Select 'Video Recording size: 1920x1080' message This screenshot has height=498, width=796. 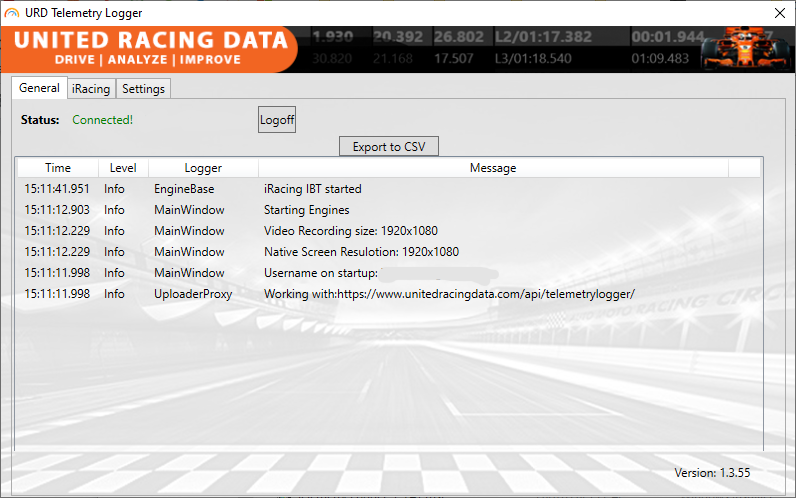point(351,231)
